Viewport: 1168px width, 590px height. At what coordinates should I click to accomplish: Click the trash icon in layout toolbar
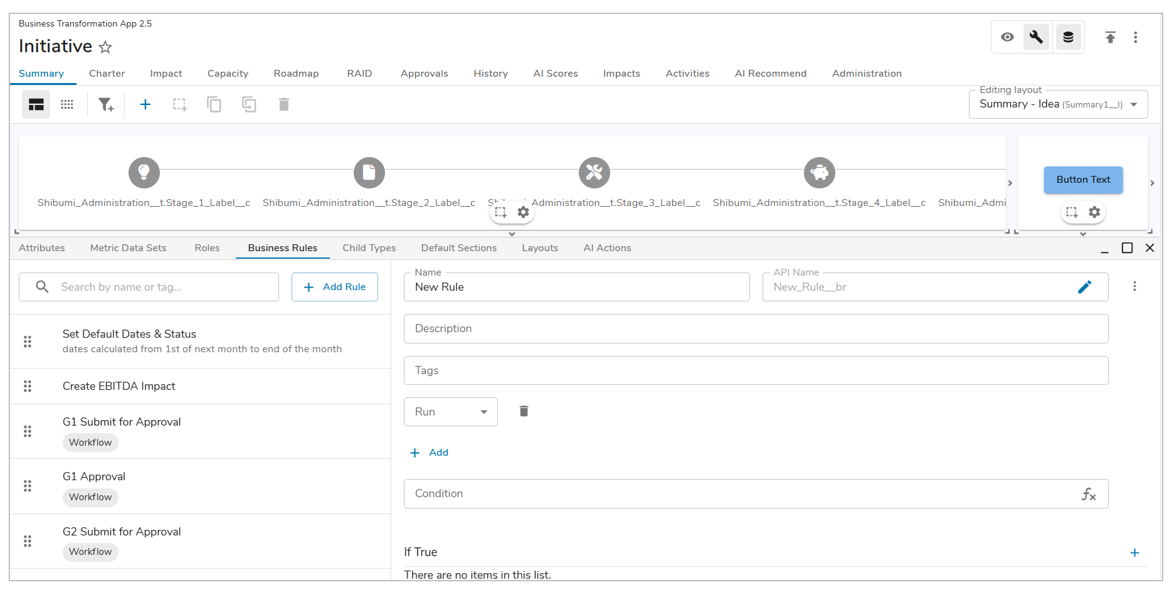(284, 105)
